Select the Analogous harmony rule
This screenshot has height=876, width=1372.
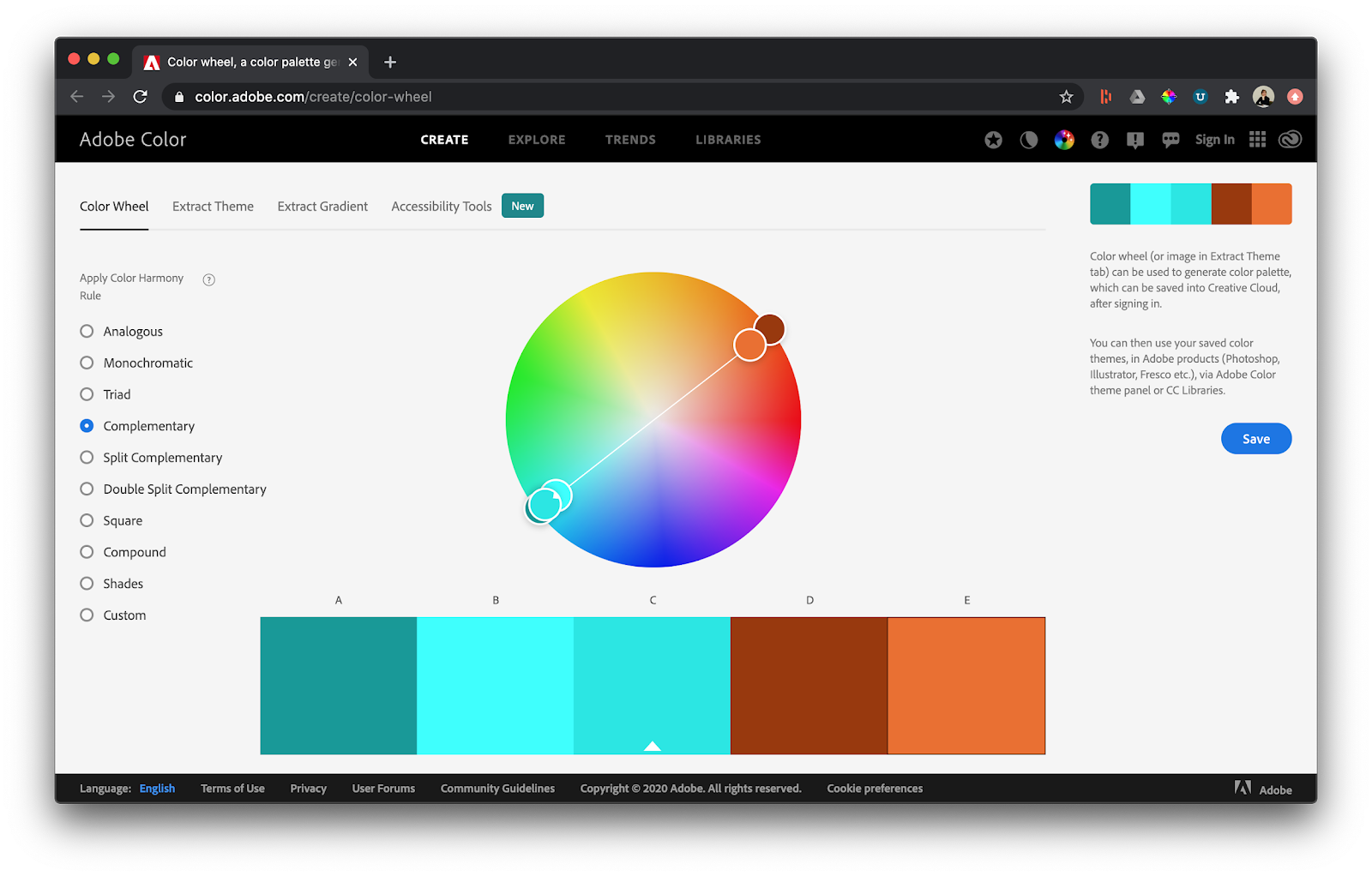pyautogui.click(x=87, y=331)
